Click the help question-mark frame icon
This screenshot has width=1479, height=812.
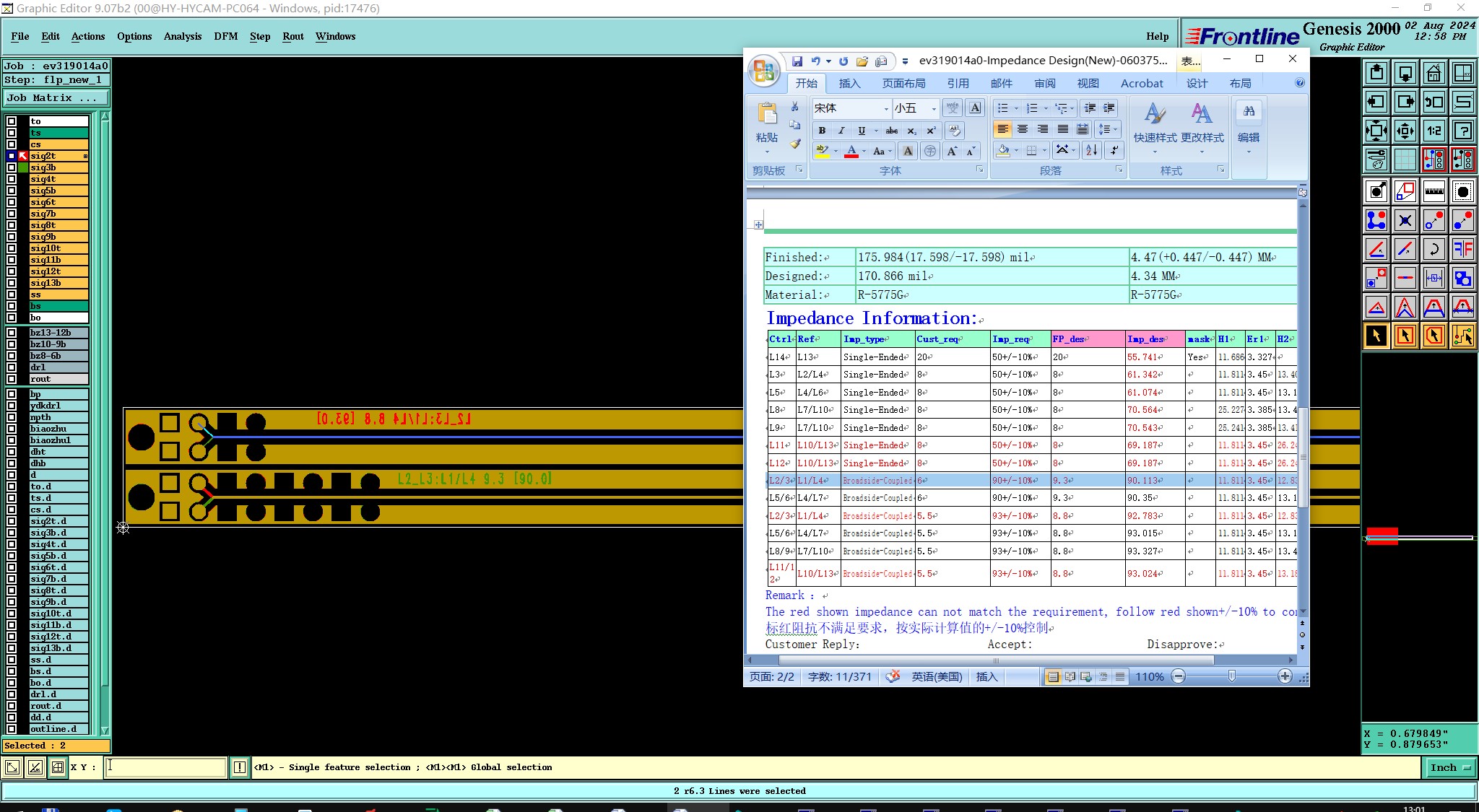click(x=1462, y=131)
